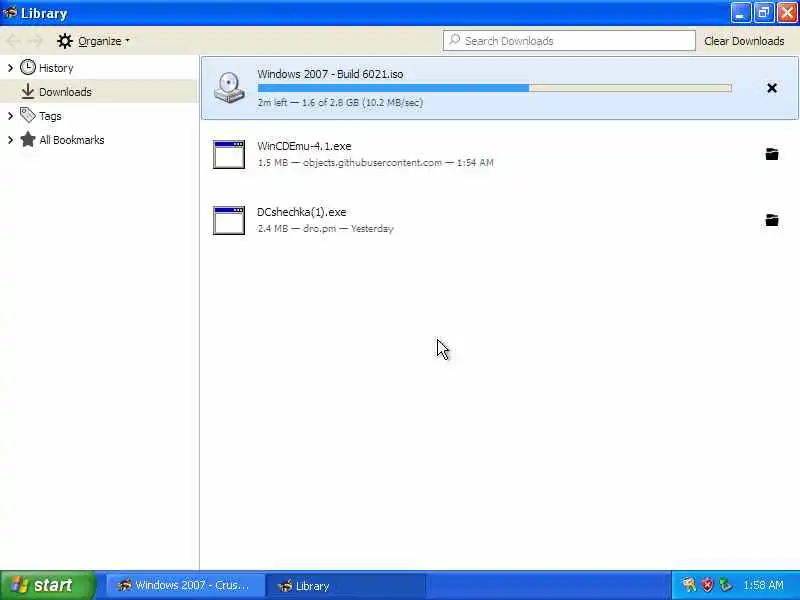Restore down the Library window
800x600 pixels.
[x=763, y=13]
